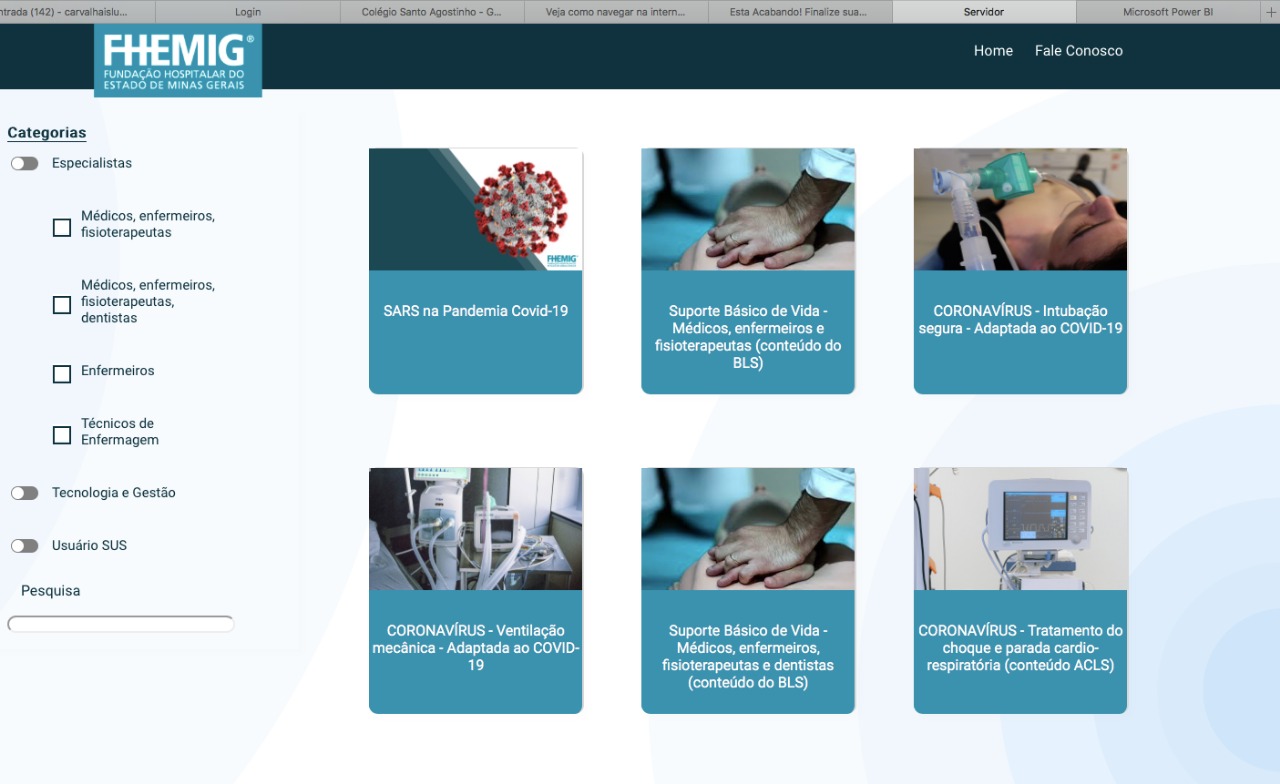Click the Home navigation link
This screenshot has height=784, width=1280.
pos(993,51)
